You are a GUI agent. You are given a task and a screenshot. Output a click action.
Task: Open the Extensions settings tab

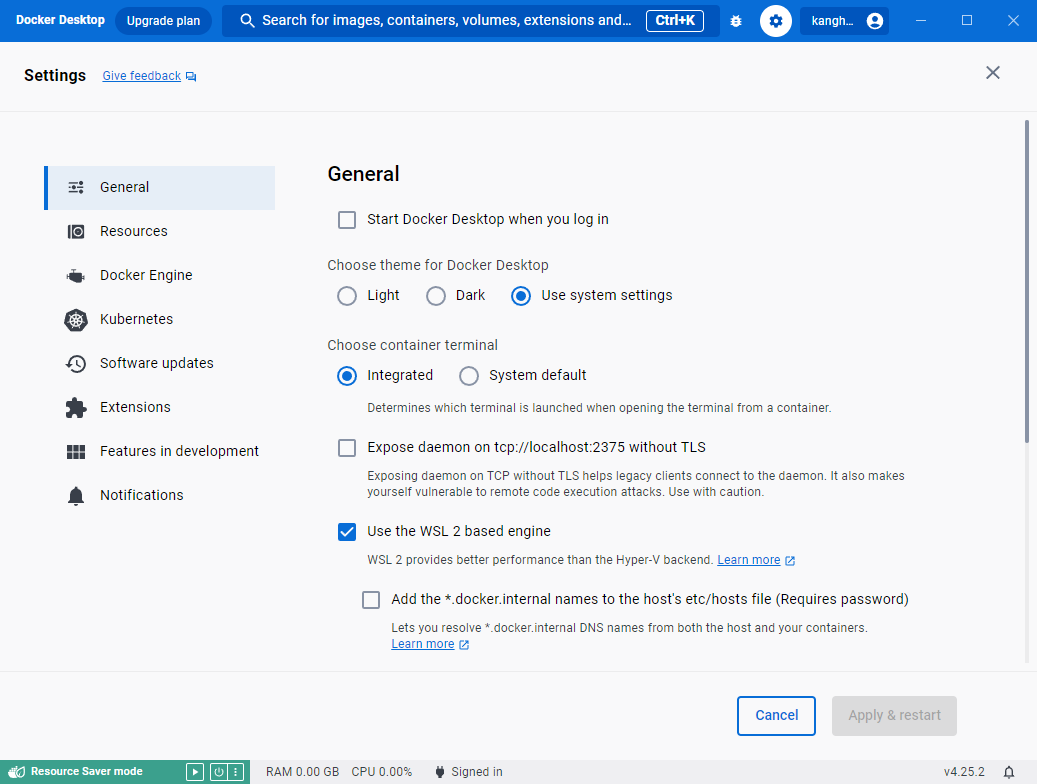click(159, 408)
